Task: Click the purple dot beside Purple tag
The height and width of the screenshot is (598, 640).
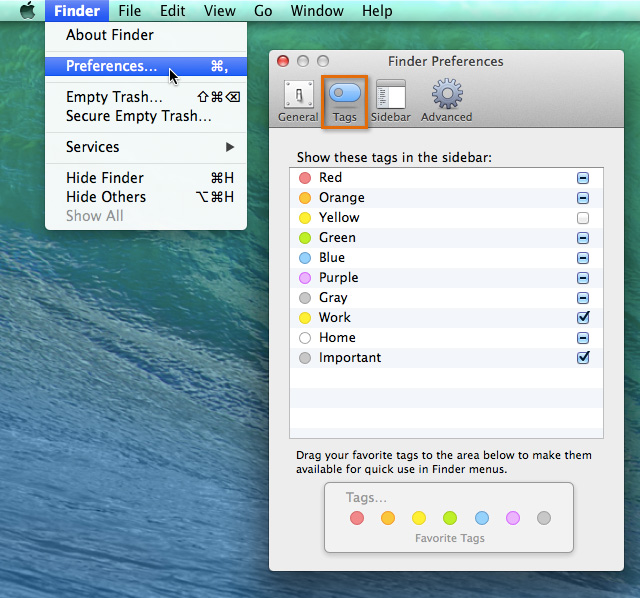Action: coord(305,278)
